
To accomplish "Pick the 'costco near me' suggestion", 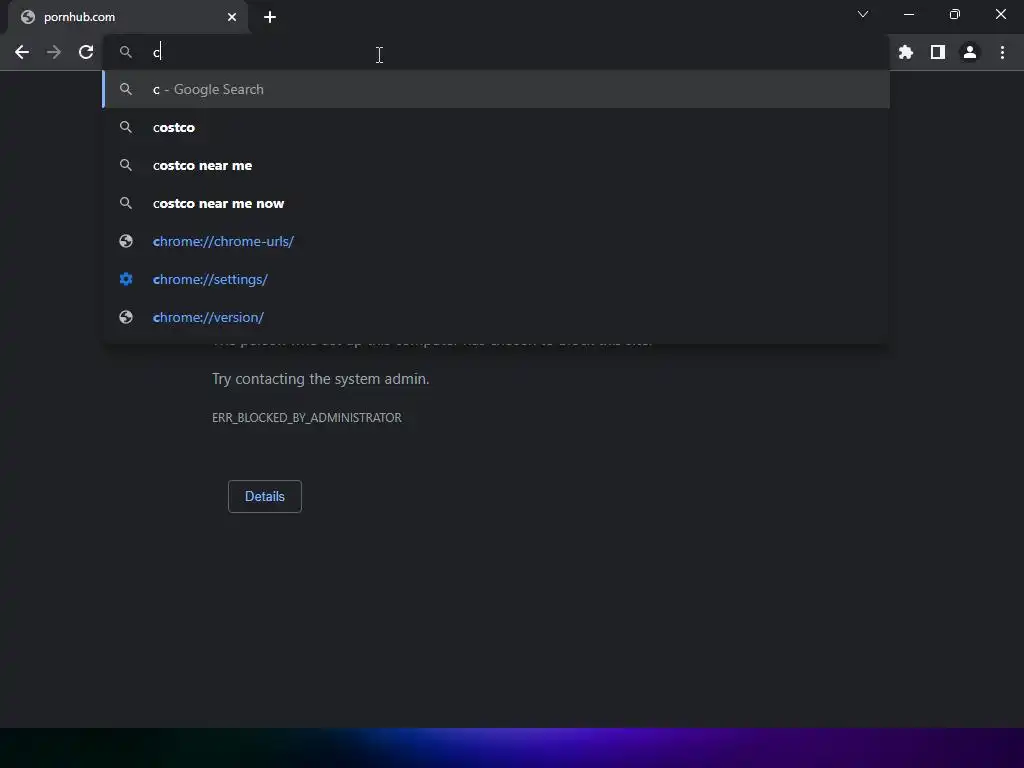I will (x=496, y=165).
